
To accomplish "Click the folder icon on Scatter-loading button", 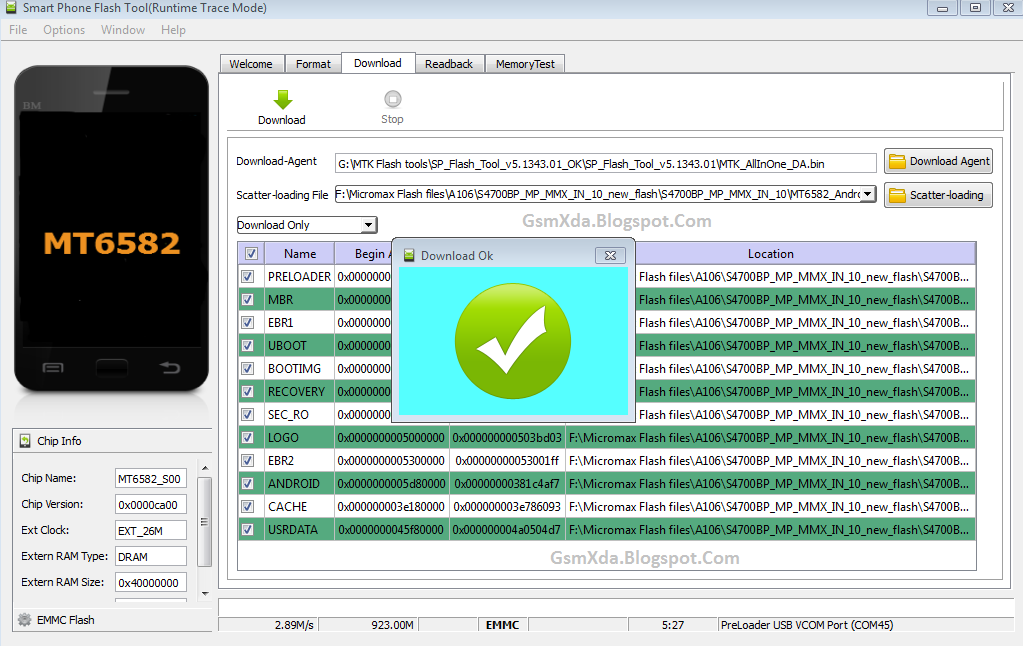I will 898,195.
